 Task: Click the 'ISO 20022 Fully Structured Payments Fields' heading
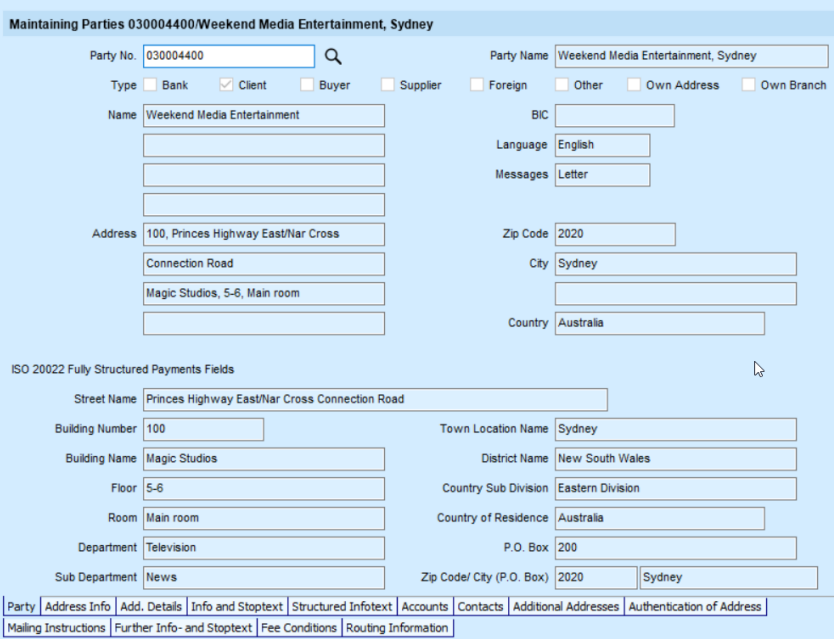pos(123,369)
